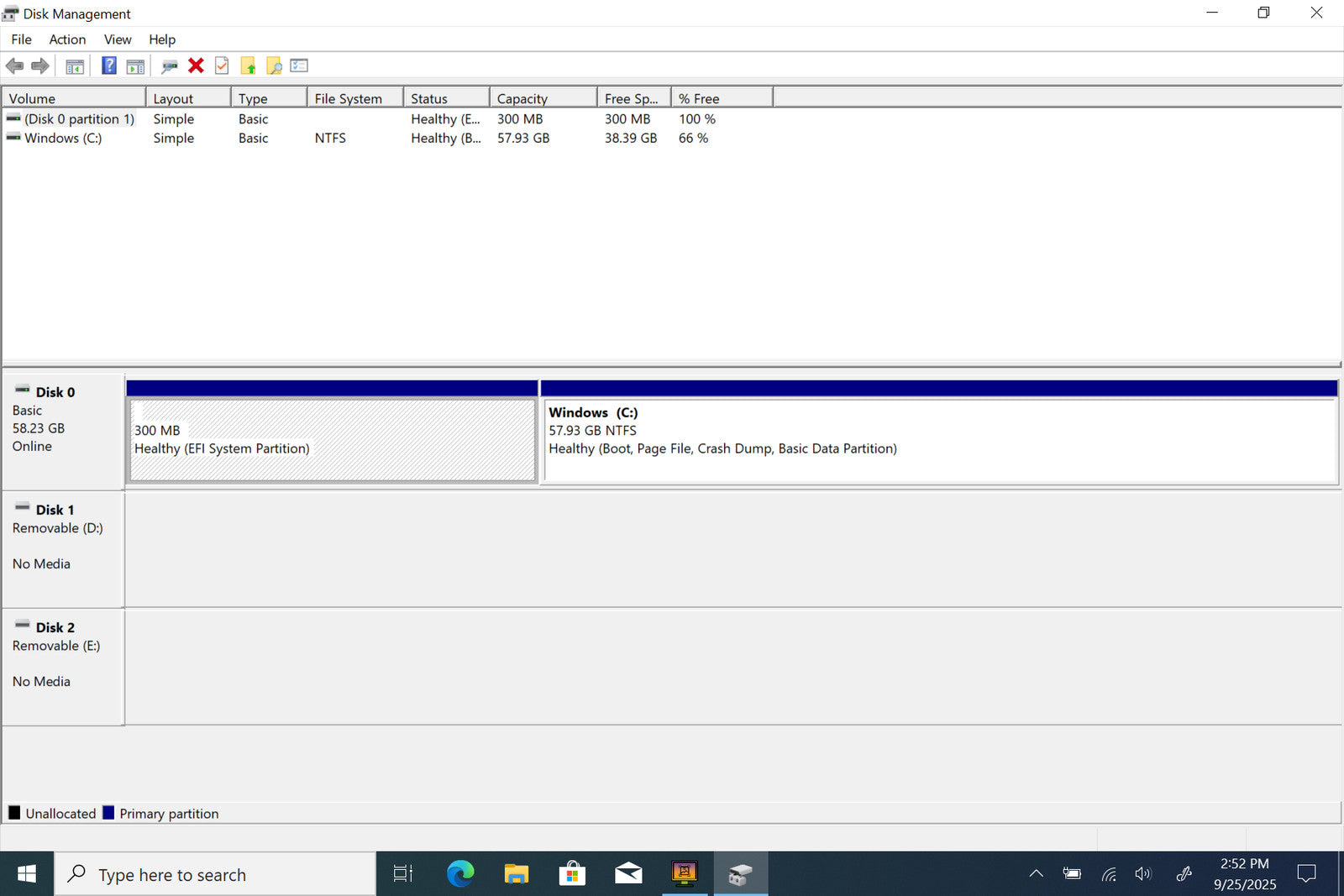The height and width of the screenshot is (896, 1344).
Task: Select the 300 MB EFI System Partition block
Action: (x=333, y=439)
